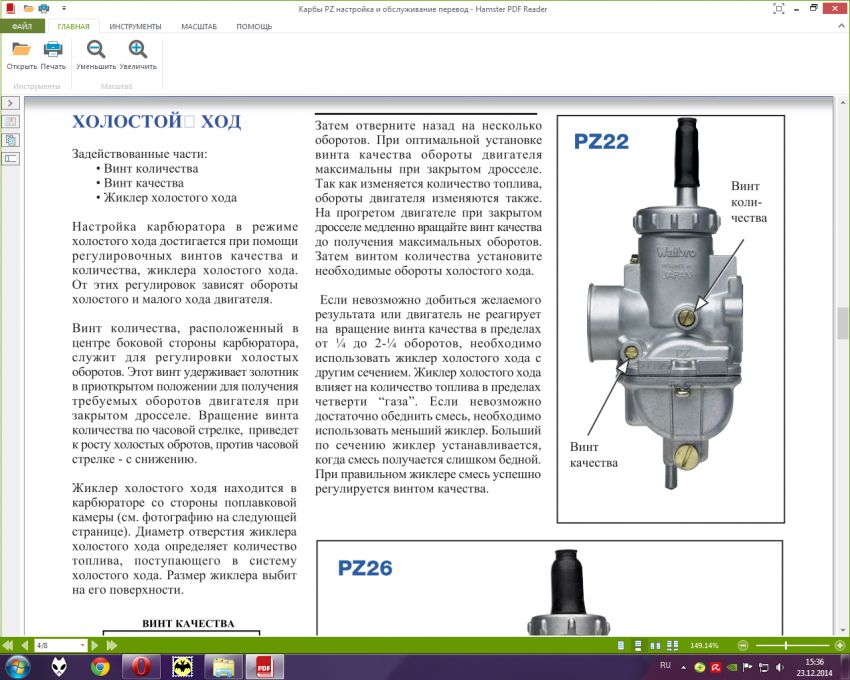Click NVIDIA tray icon
Image resolution: width=850 pixels, height=680 pixels.
pyautogui.click(x=732, y=668)
